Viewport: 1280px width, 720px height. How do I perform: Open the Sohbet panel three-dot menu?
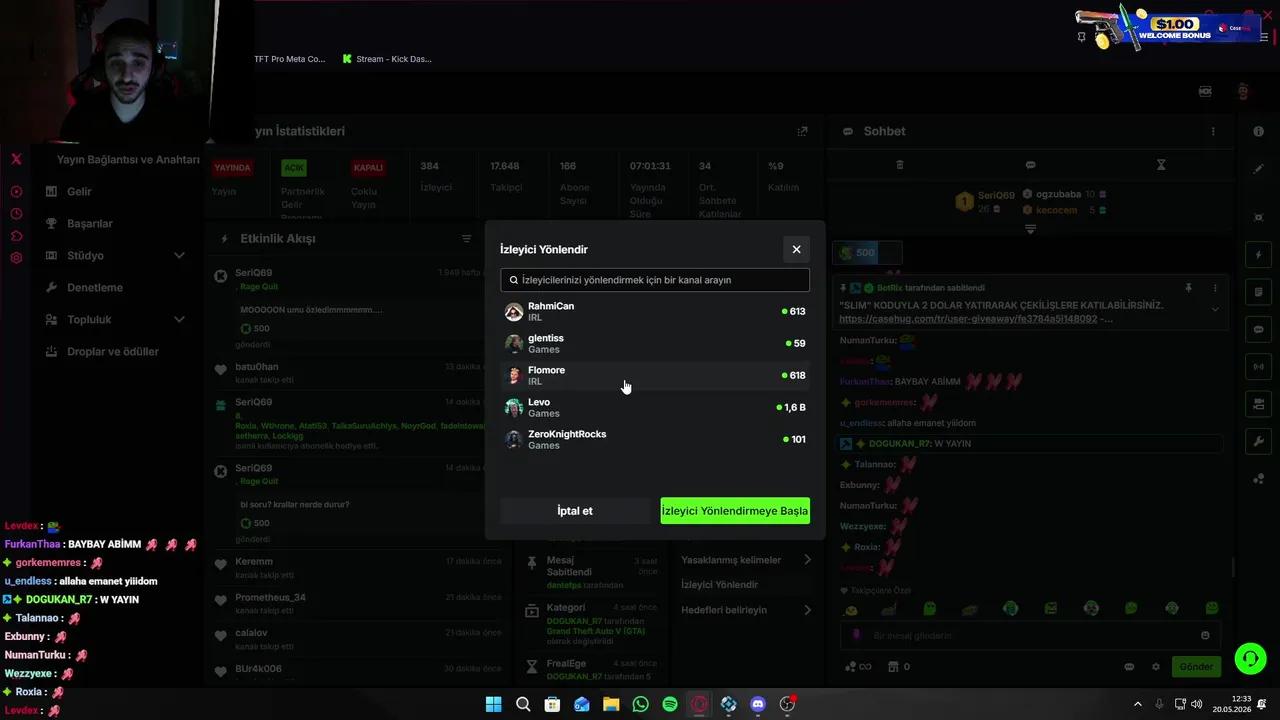[x=1213, y=131]
